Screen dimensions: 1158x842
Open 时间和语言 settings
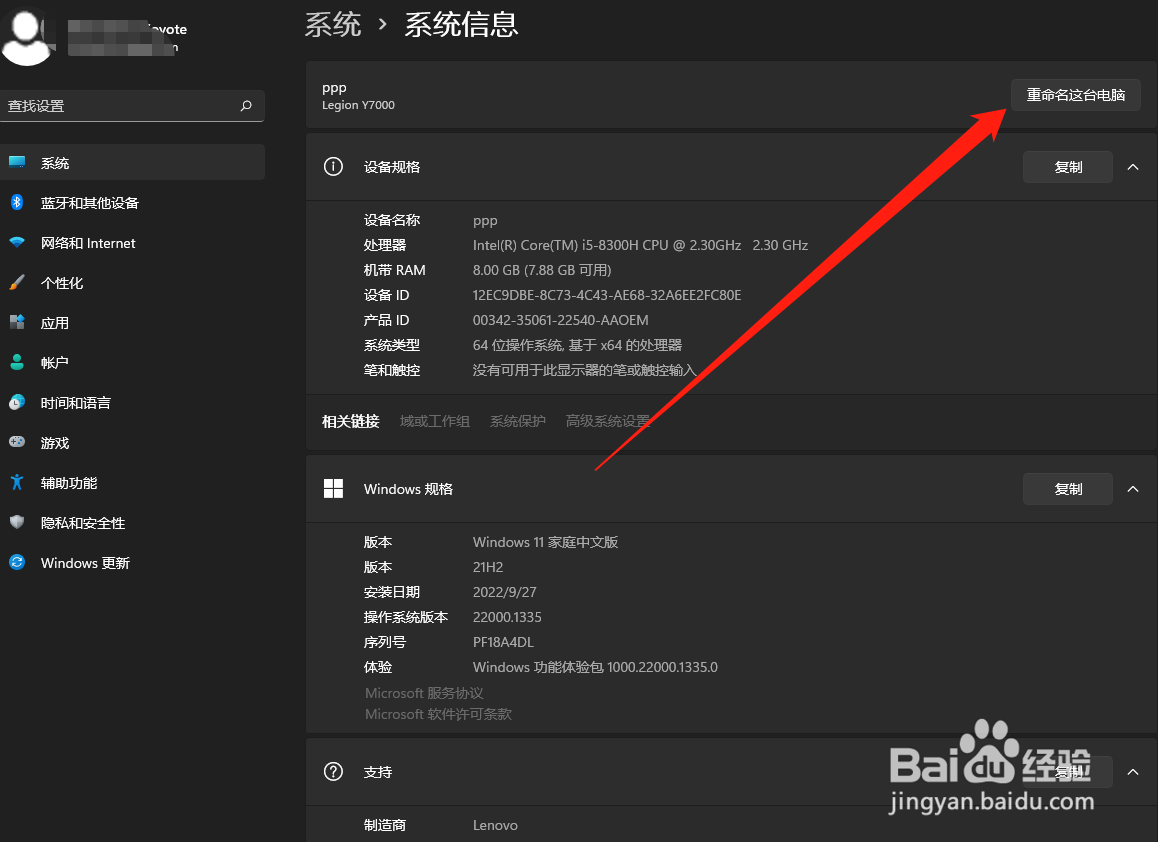[x=132, y=402]
